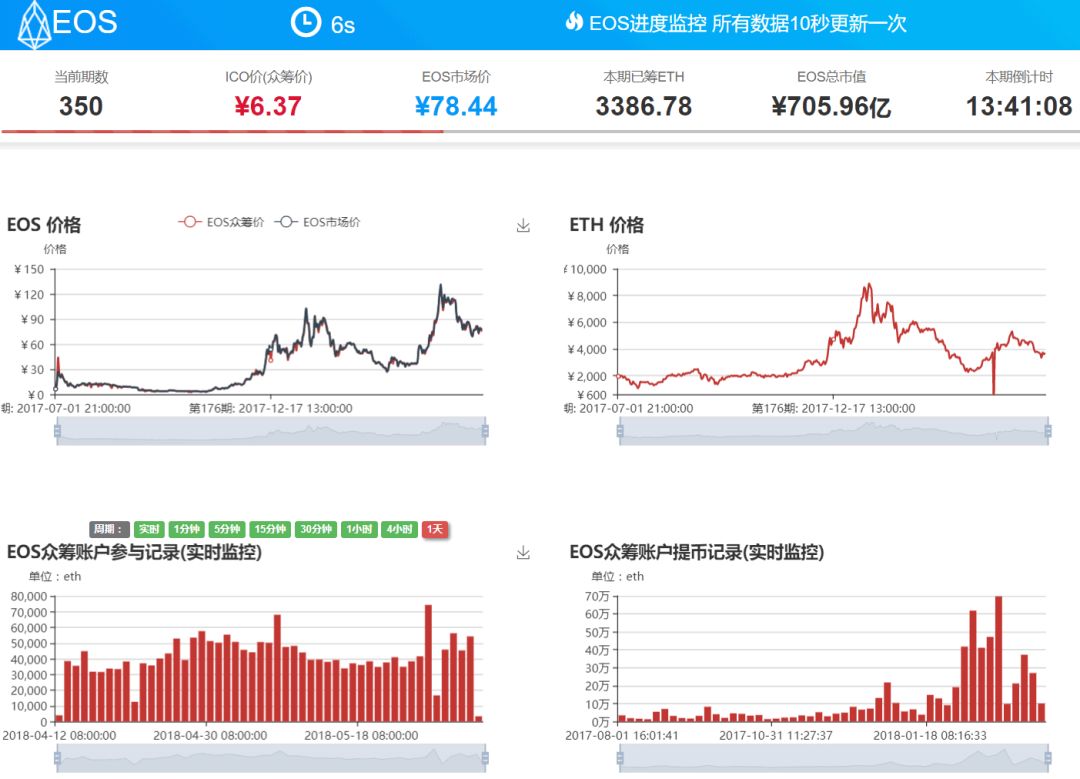1080x779 pixels.
Task: Download the EOS crowdfunding participation chart
Action: click(x=523, y=552)
